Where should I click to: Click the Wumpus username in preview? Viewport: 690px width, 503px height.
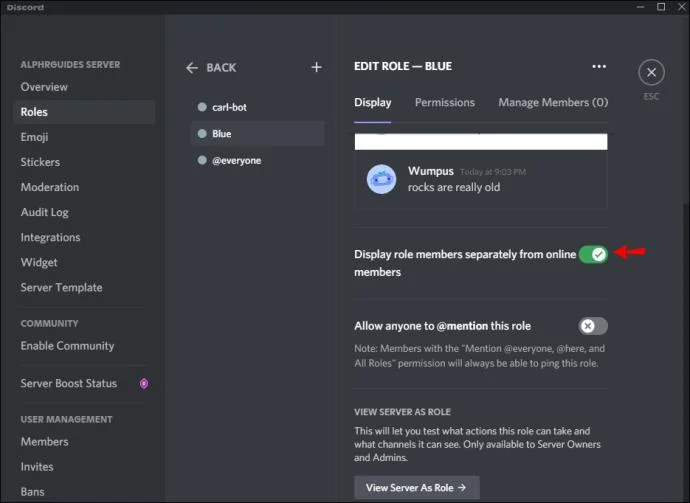(430, 171)
